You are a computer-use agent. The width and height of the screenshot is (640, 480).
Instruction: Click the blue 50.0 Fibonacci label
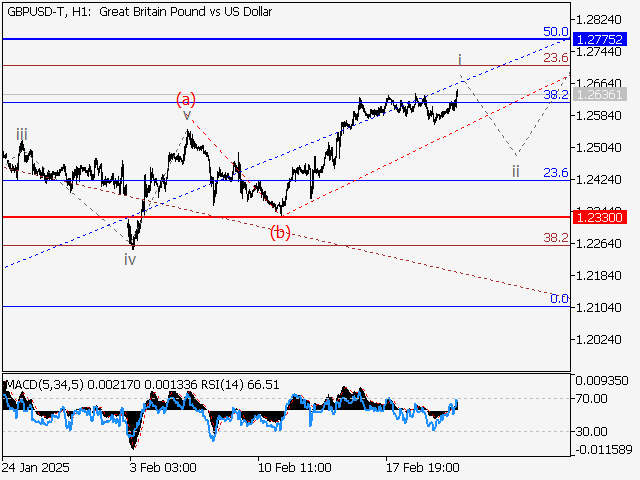click(556, 31)
